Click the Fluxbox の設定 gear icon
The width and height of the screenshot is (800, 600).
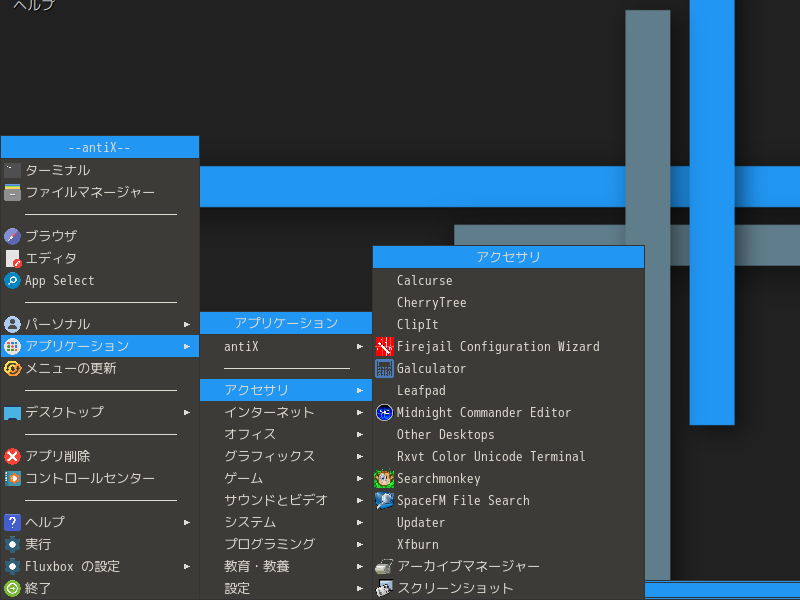point(12,566)
